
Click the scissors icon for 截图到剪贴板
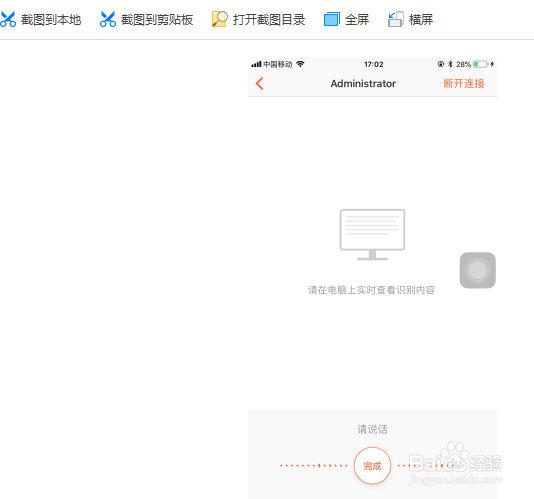click(108, 19)
